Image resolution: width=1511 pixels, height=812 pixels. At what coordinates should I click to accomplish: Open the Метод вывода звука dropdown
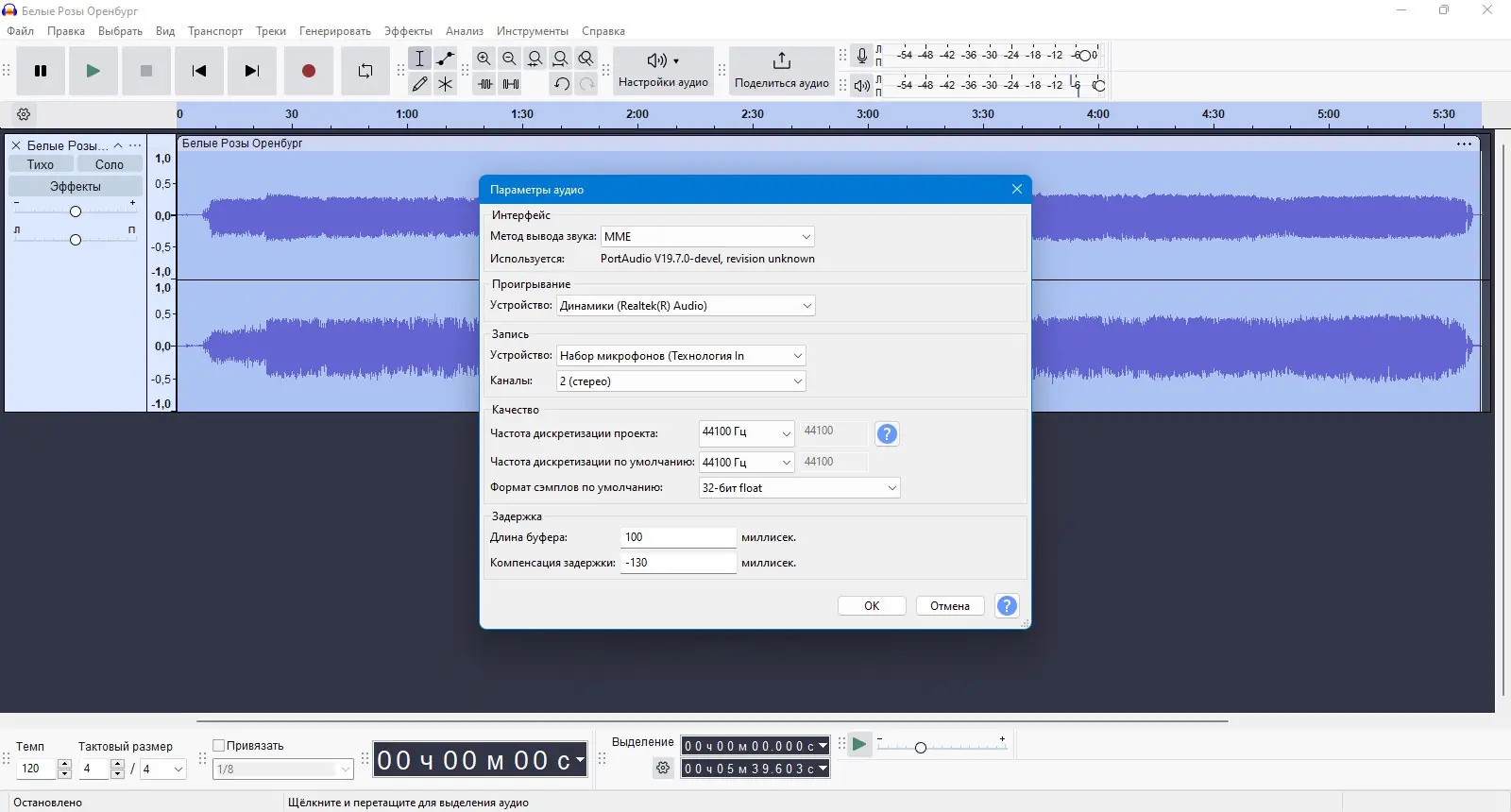click(x=707, y=237)
